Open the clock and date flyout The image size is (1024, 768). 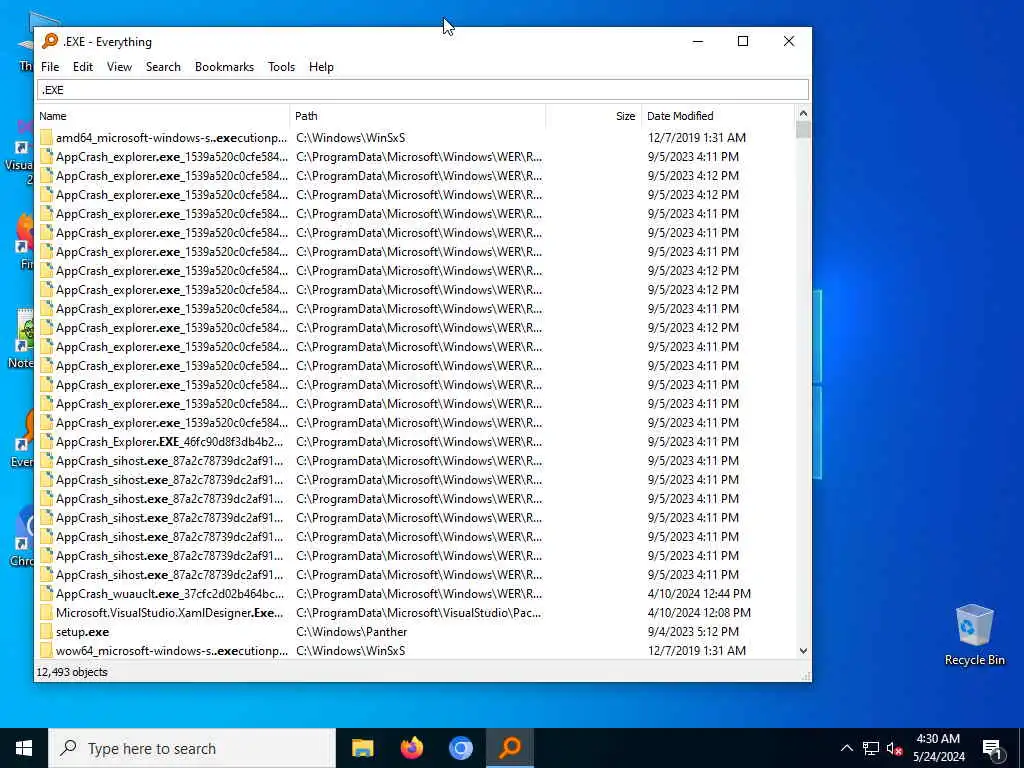pyautogui.click(x=938, y=748)
